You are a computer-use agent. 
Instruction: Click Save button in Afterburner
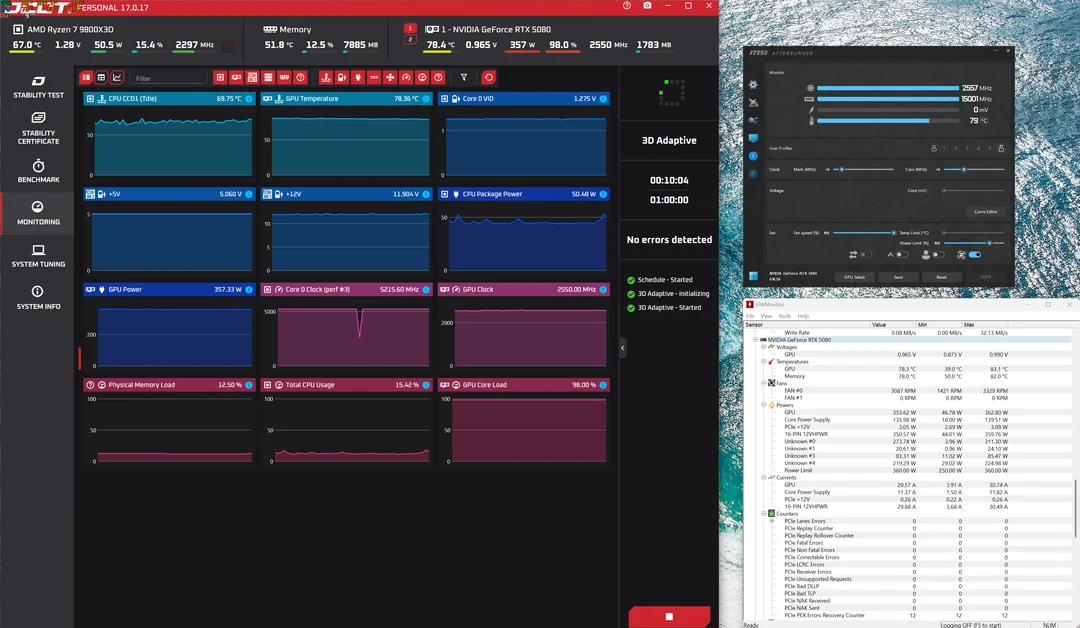coord(898,277)
